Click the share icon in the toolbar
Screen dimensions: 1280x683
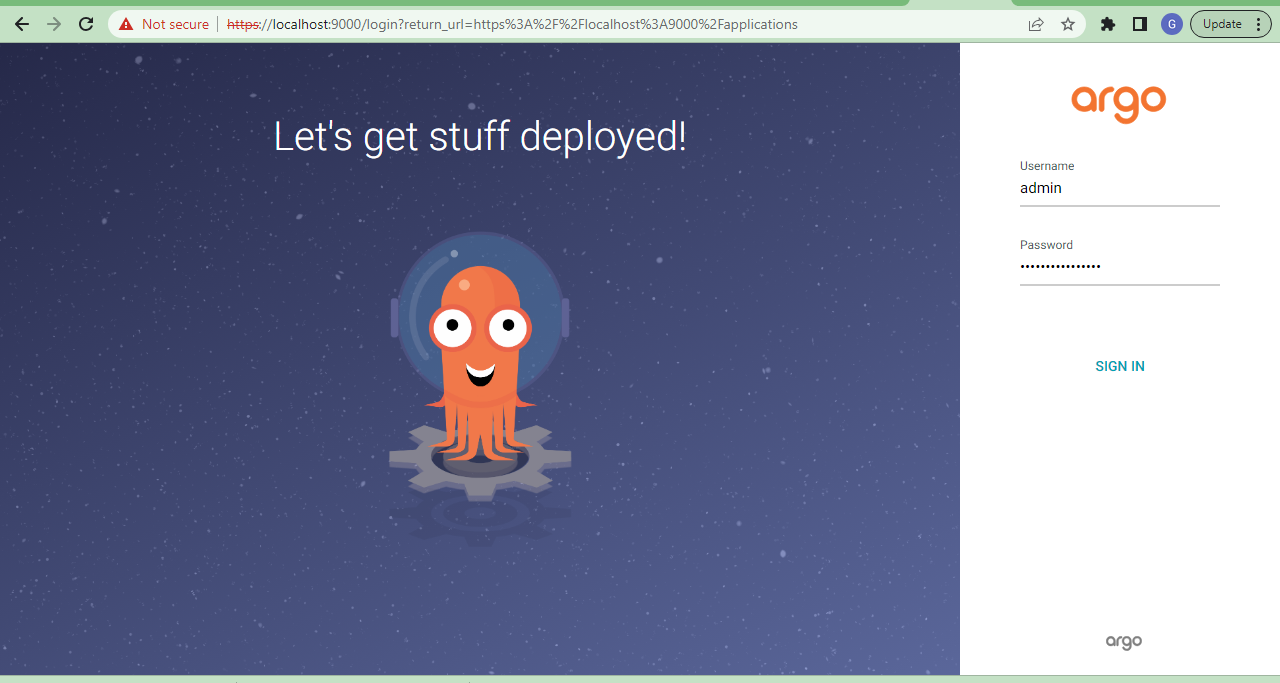[1035, 23]
